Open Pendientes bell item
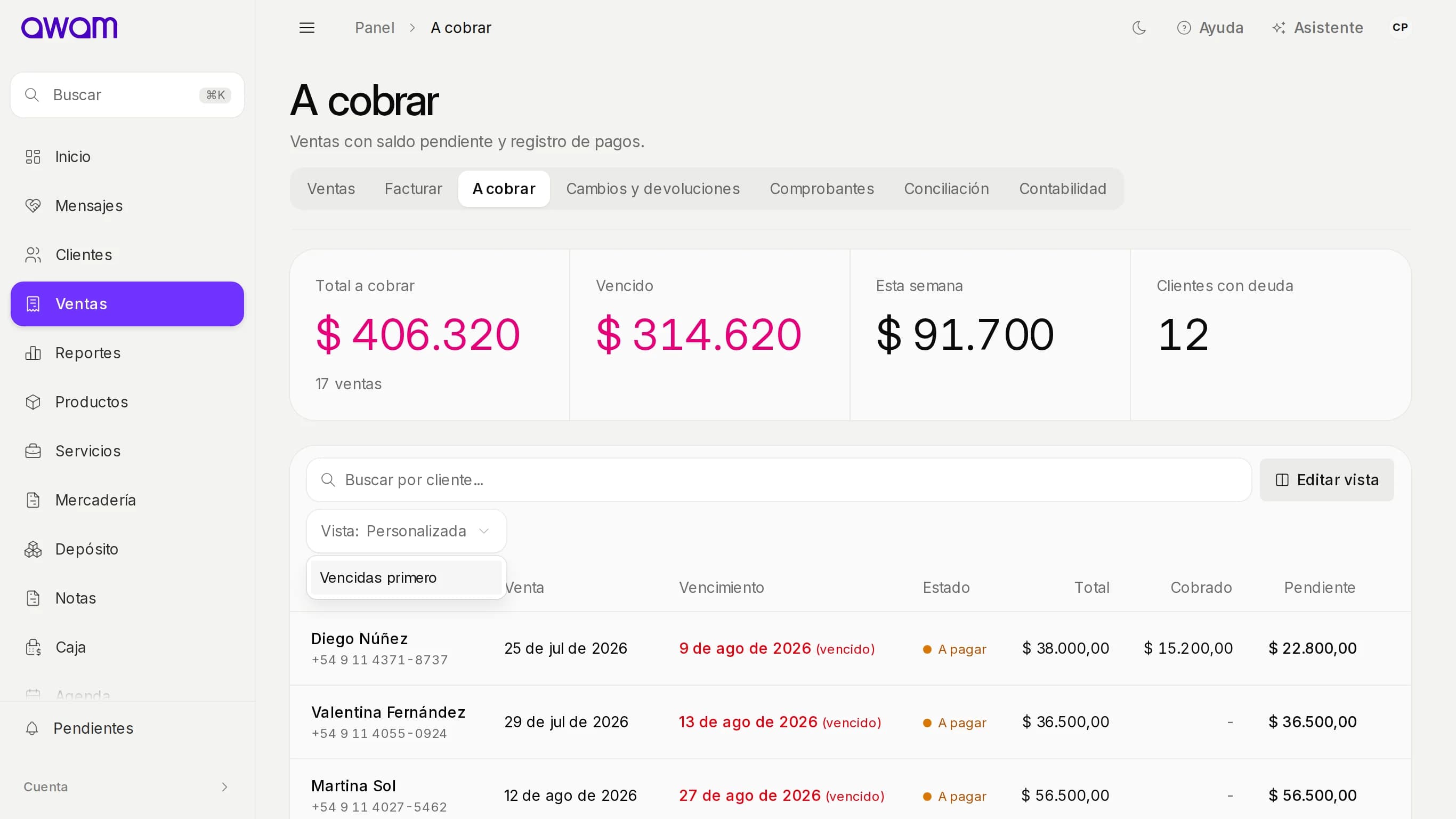This screenshot has height=819, width=1456. click(127, 728)
